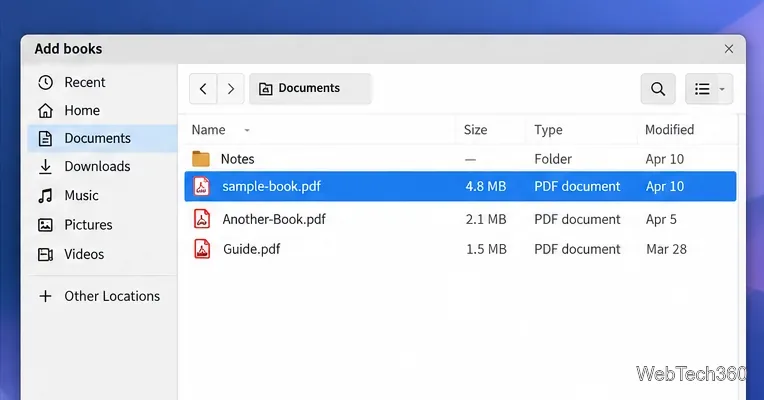Screen dimensions: 764x400
Task: Click the Home house icon
Action: 45,111
